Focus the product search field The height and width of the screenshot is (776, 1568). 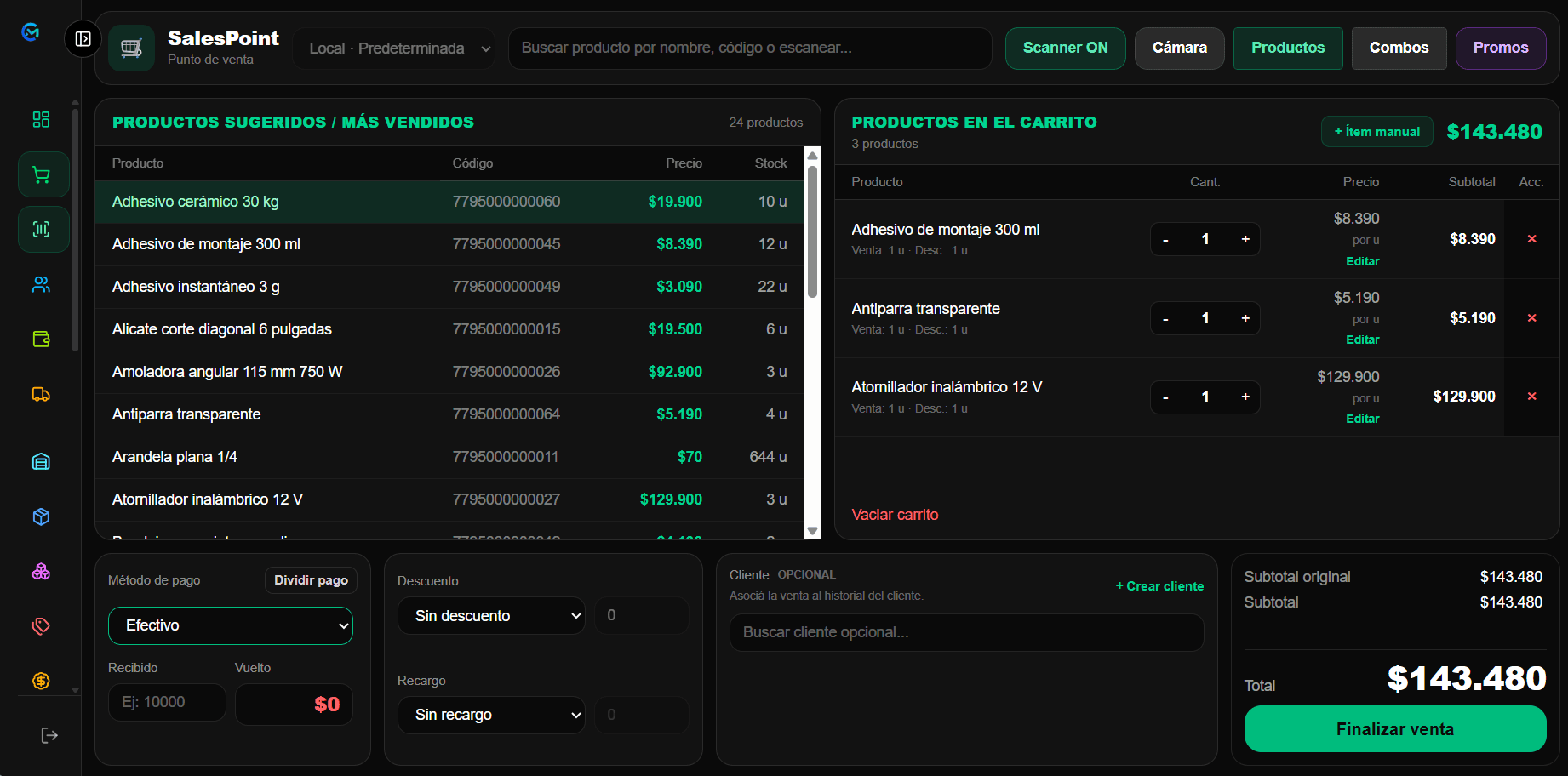(x=750, y=48)
